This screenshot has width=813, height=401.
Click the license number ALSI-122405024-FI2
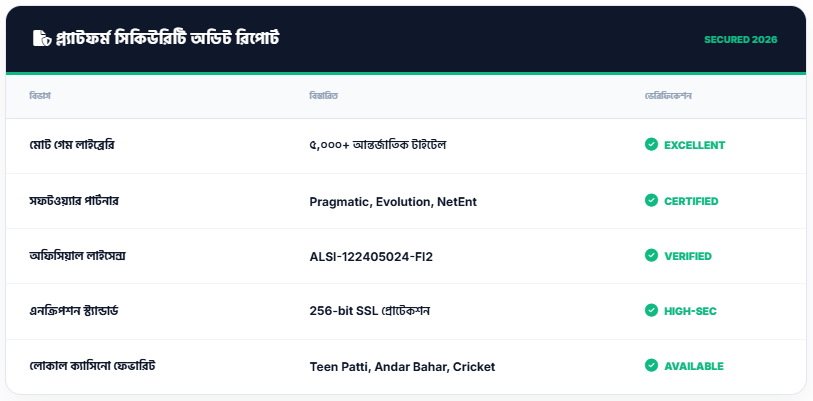[371, 257]
